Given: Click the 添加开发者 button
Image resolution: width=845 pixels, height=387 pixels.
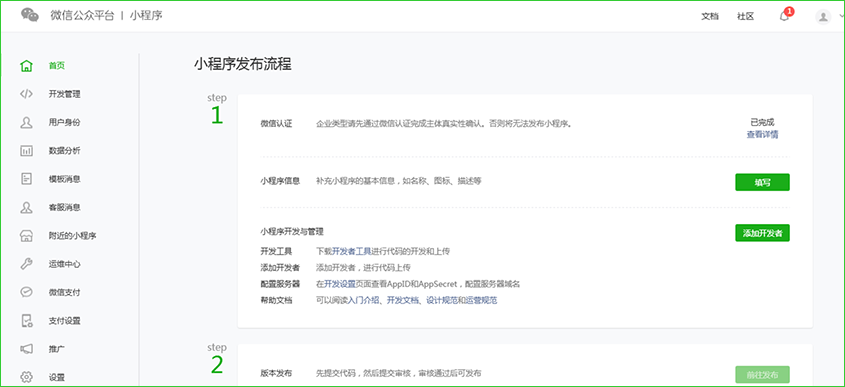Looking at the screenshot, I should 762,233.
